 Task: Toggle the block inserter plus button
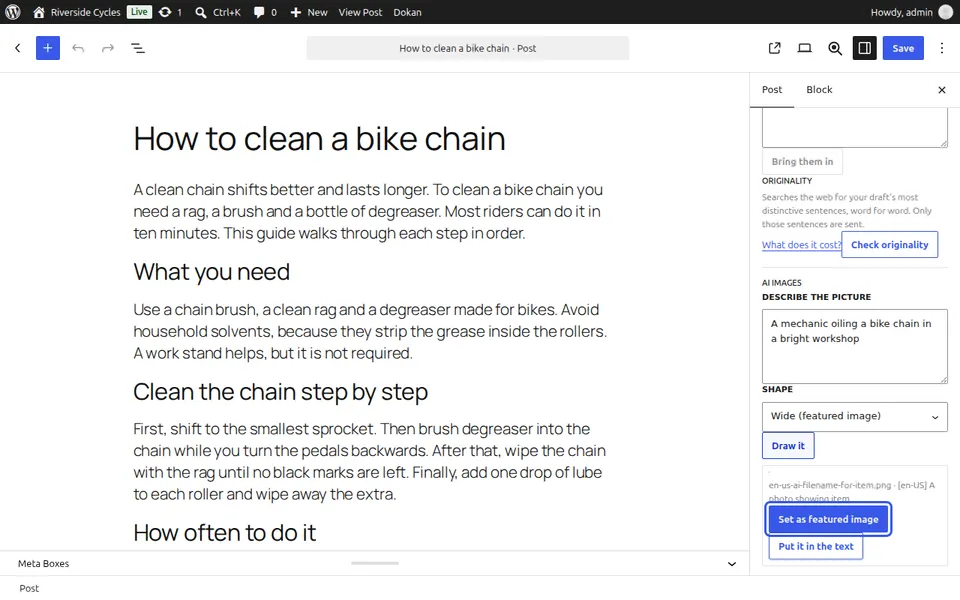[x=48, y=48]
